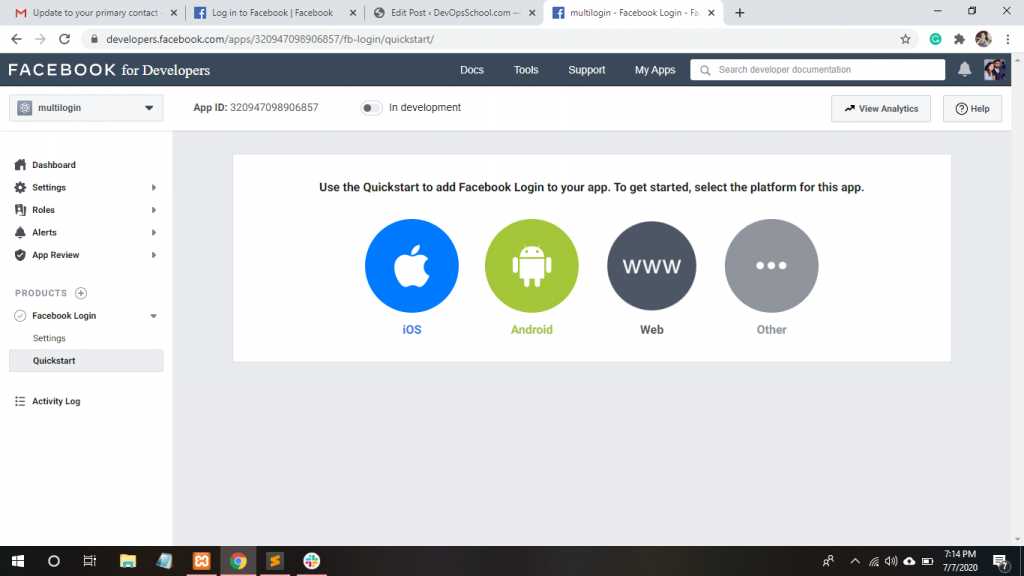Open the Chrome profile avatar
Viewport: 1024px width, 576px height.
click(983, 39)
